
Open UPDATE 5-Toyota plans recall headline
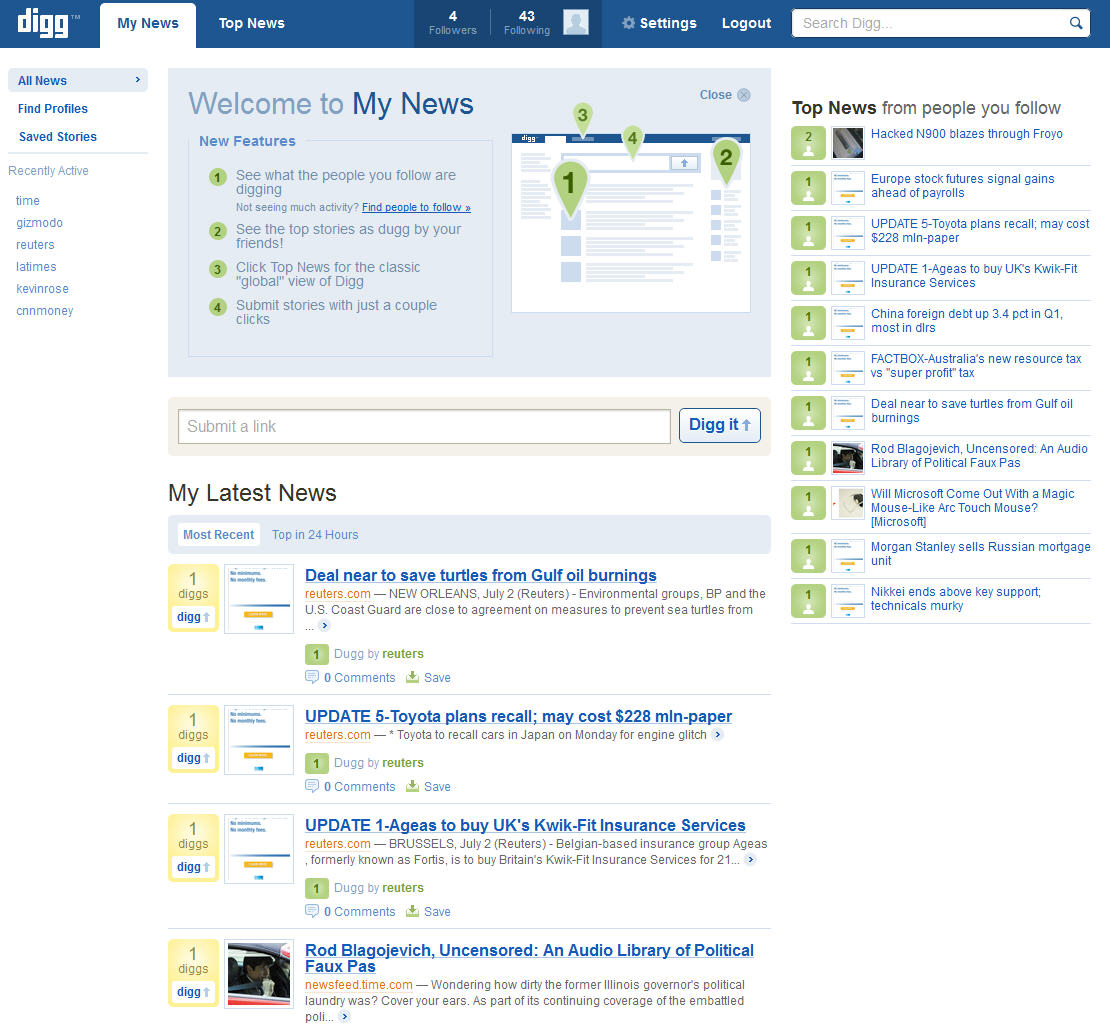[x=518, y=716]
